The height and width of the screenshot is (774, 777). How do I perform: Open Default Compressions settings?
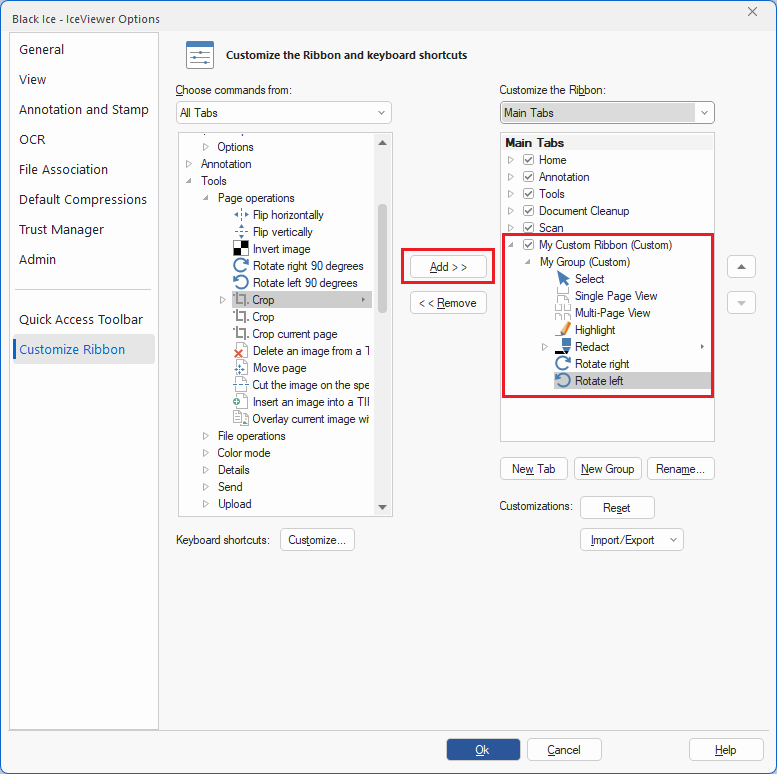[x=83, y=200]
